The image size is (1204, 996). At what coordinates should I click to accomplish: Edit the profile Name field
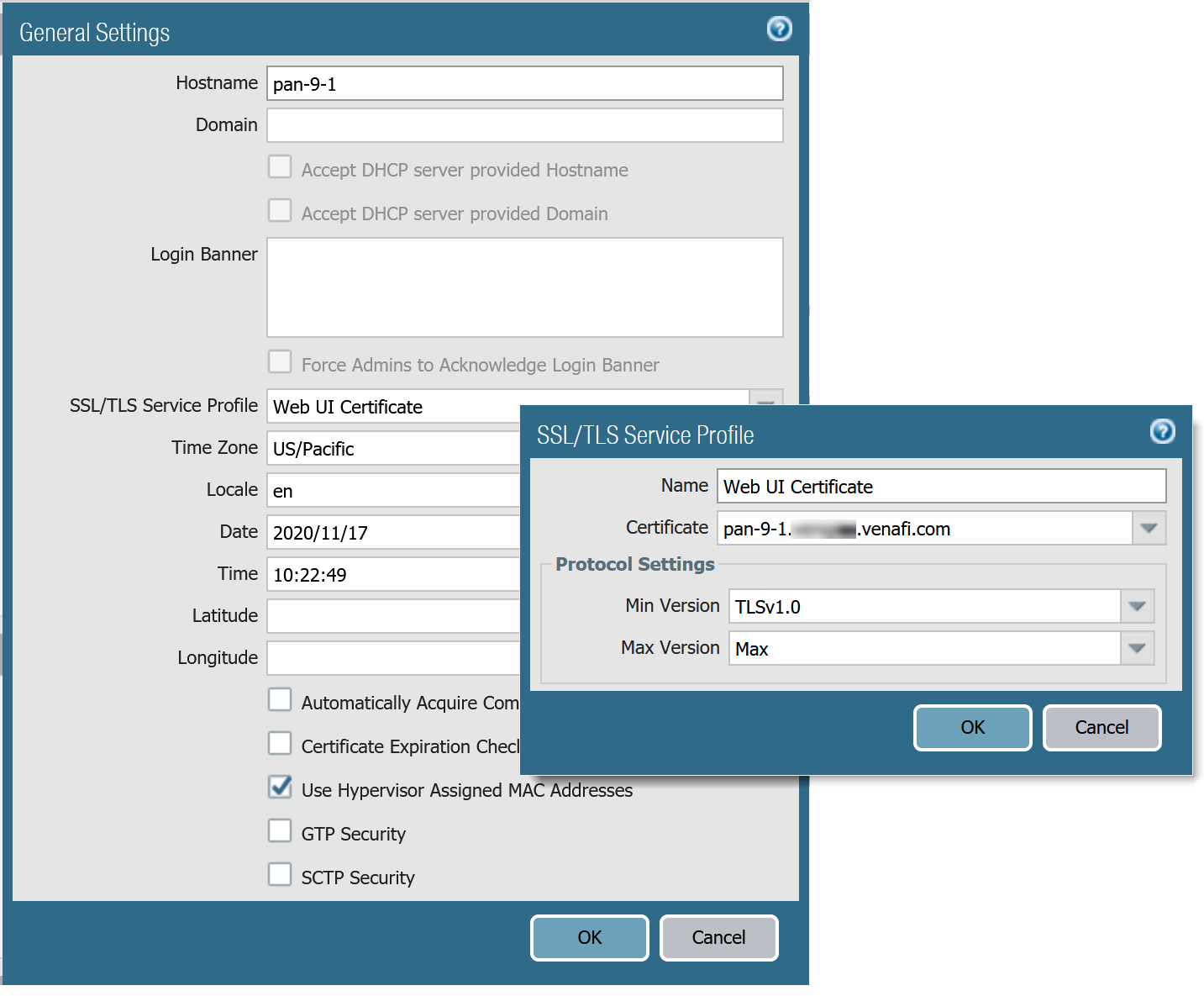click(x=940, y=486)
